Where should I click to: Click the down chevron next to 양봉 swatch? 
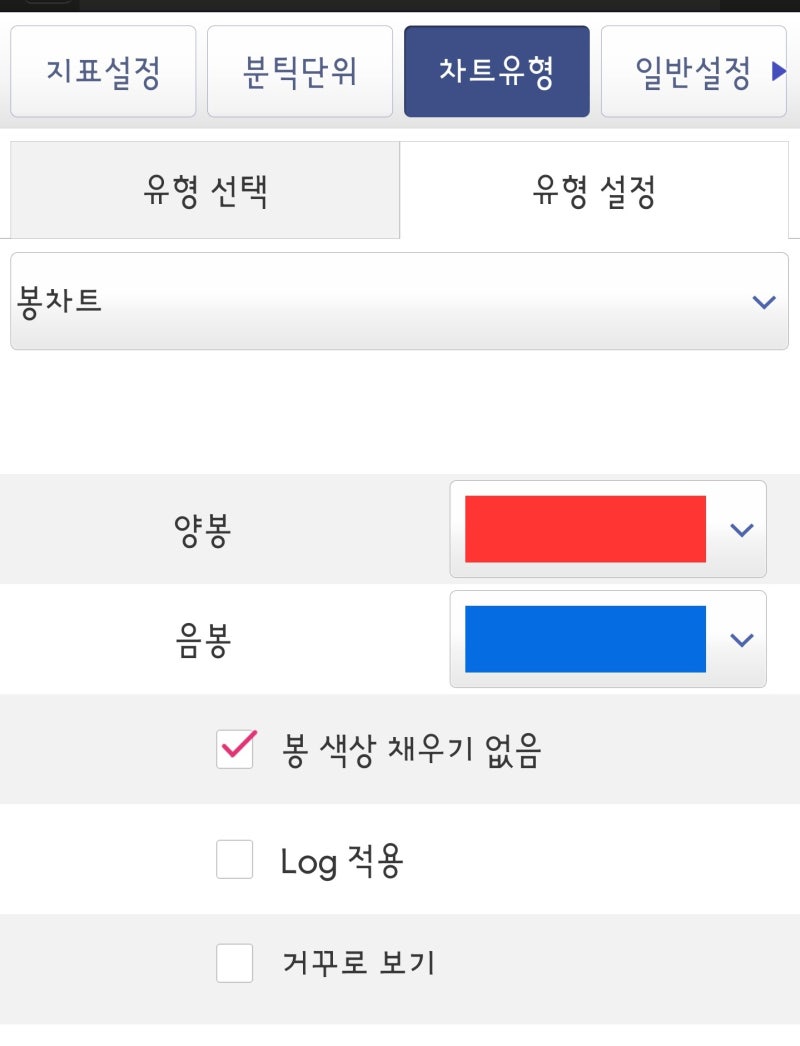click(x=741, y=528)
